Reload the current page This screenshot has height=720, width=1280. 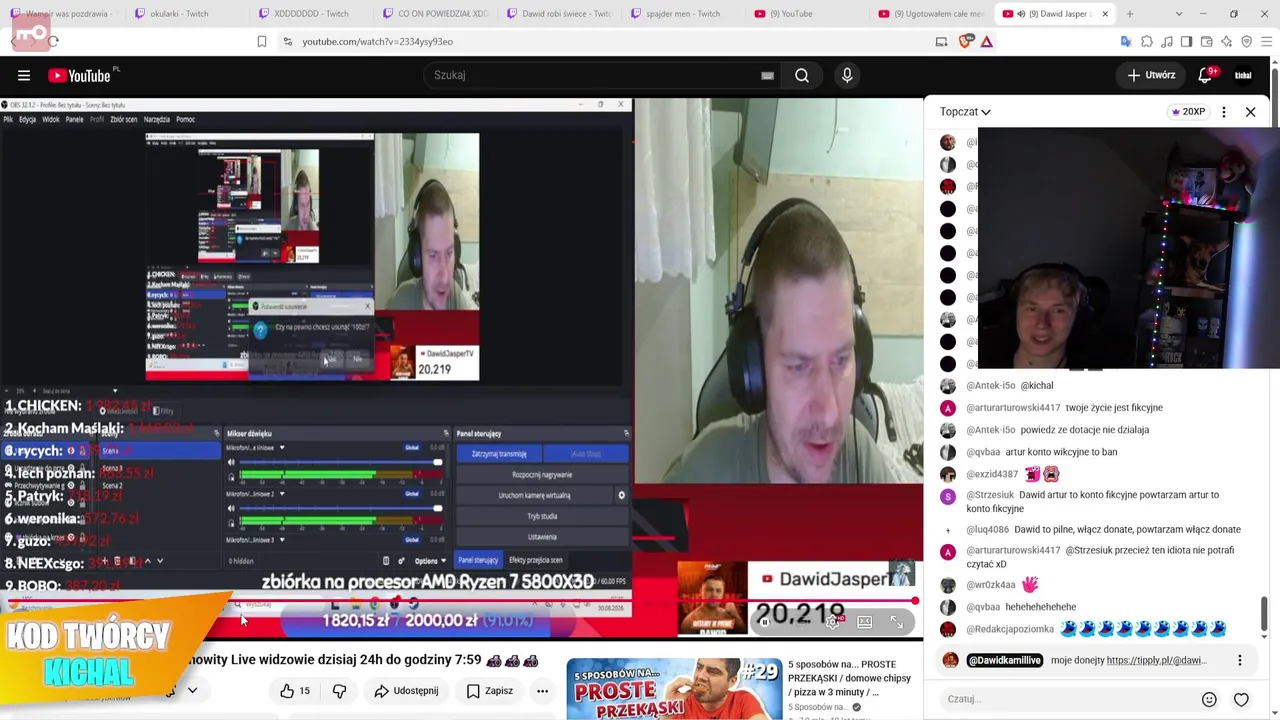53,42
